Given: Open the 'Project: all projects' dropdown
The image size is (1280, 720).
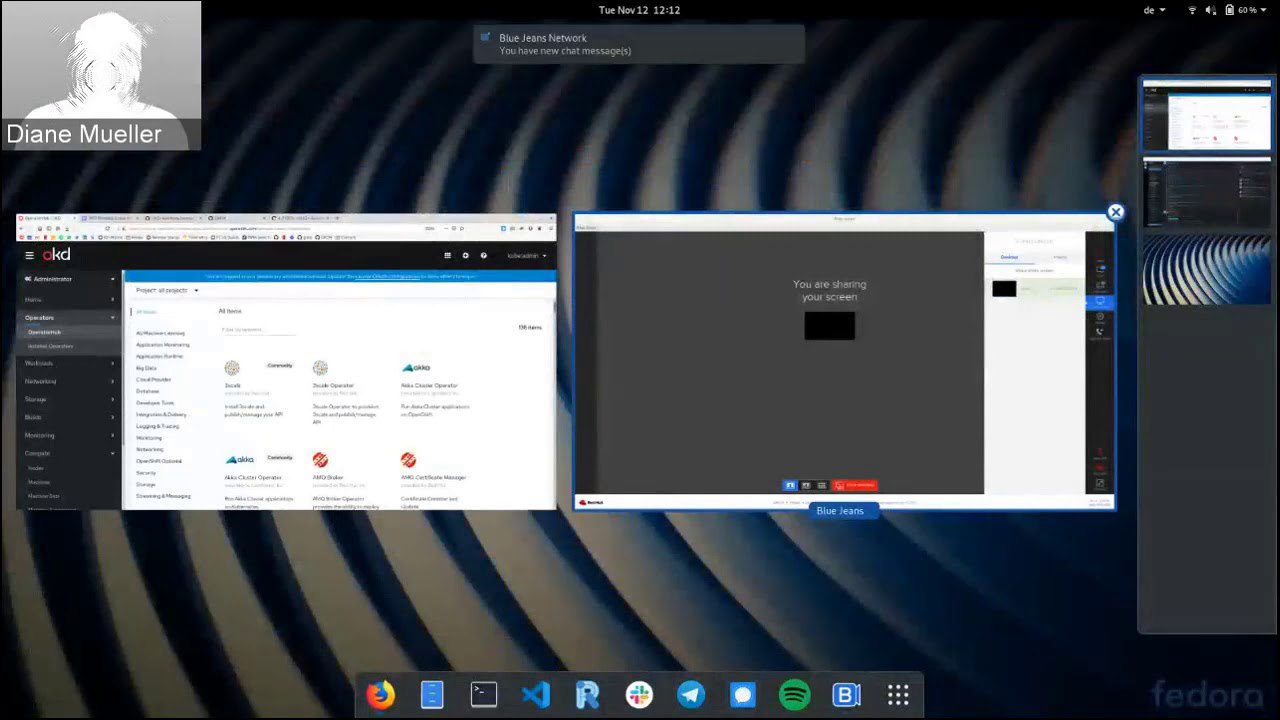Looking at the screenshot, I should pos(167,290).
